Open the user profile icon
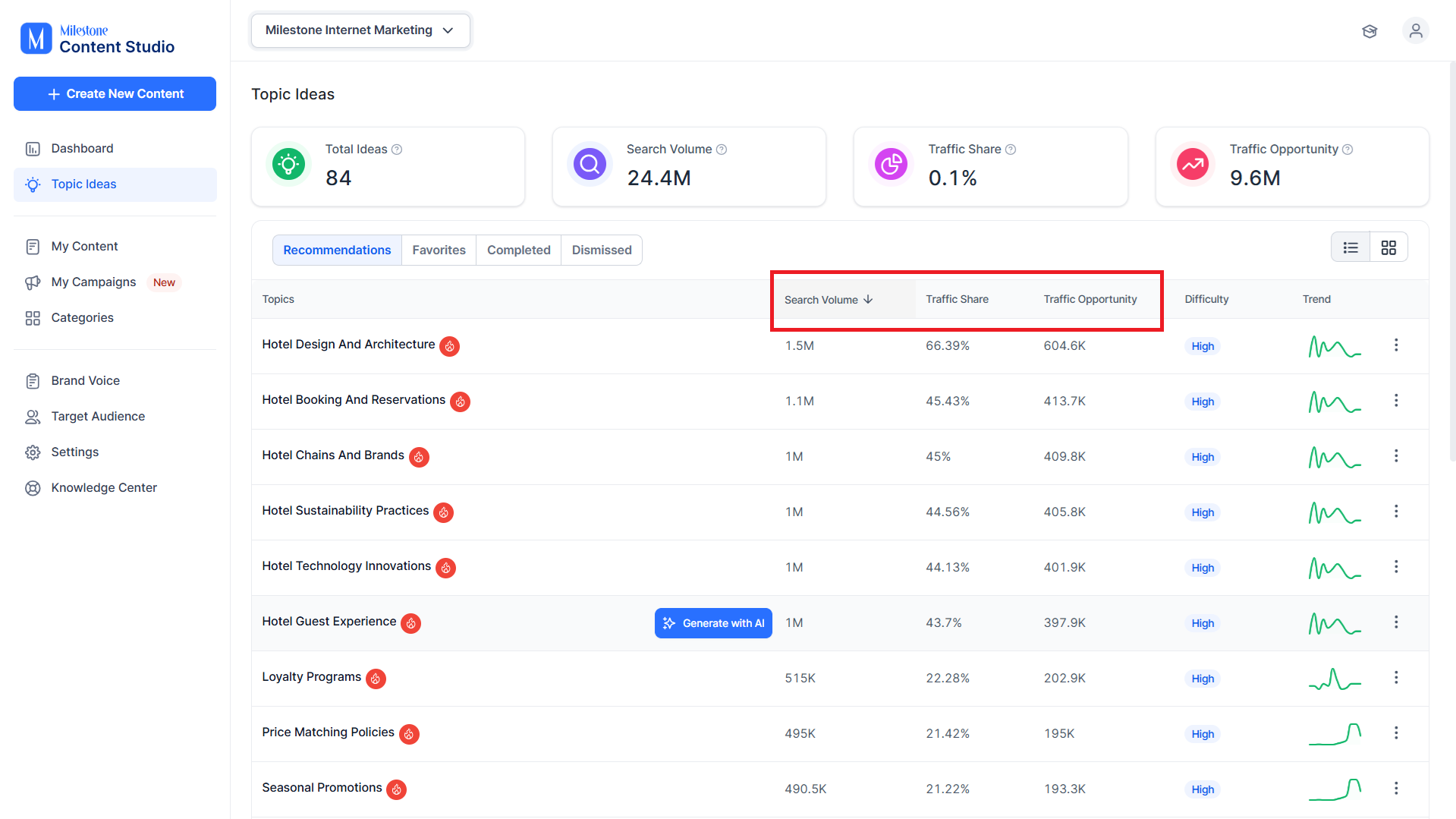The image size is (1456, 819). (x=1415, y=31)
